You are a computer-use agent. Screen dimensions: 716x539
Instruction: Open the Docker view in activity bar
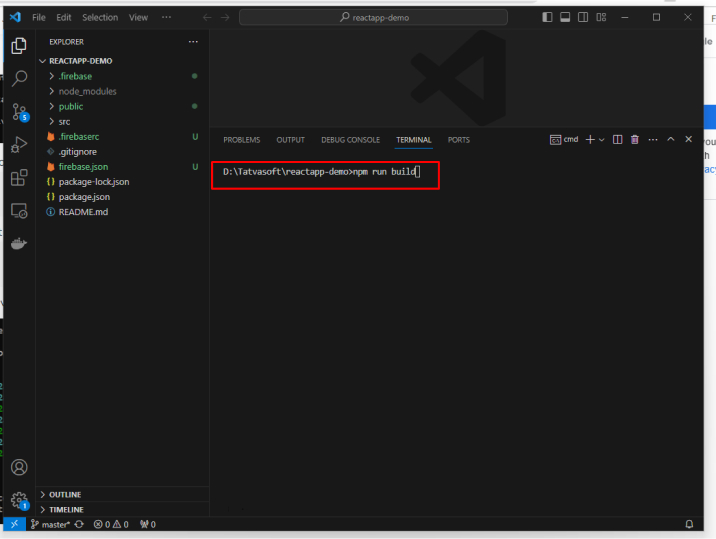coord(18,243)
